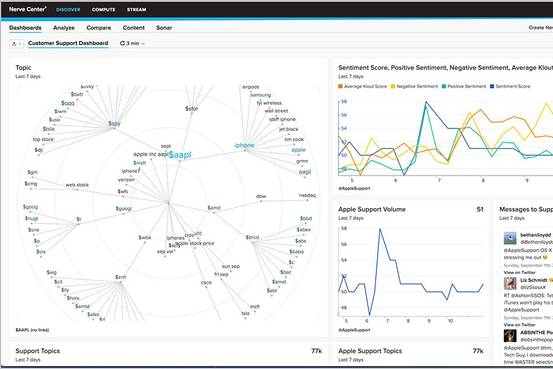Open the STREAM section
This screenshot has height=369, width=553.
[136, 10]
